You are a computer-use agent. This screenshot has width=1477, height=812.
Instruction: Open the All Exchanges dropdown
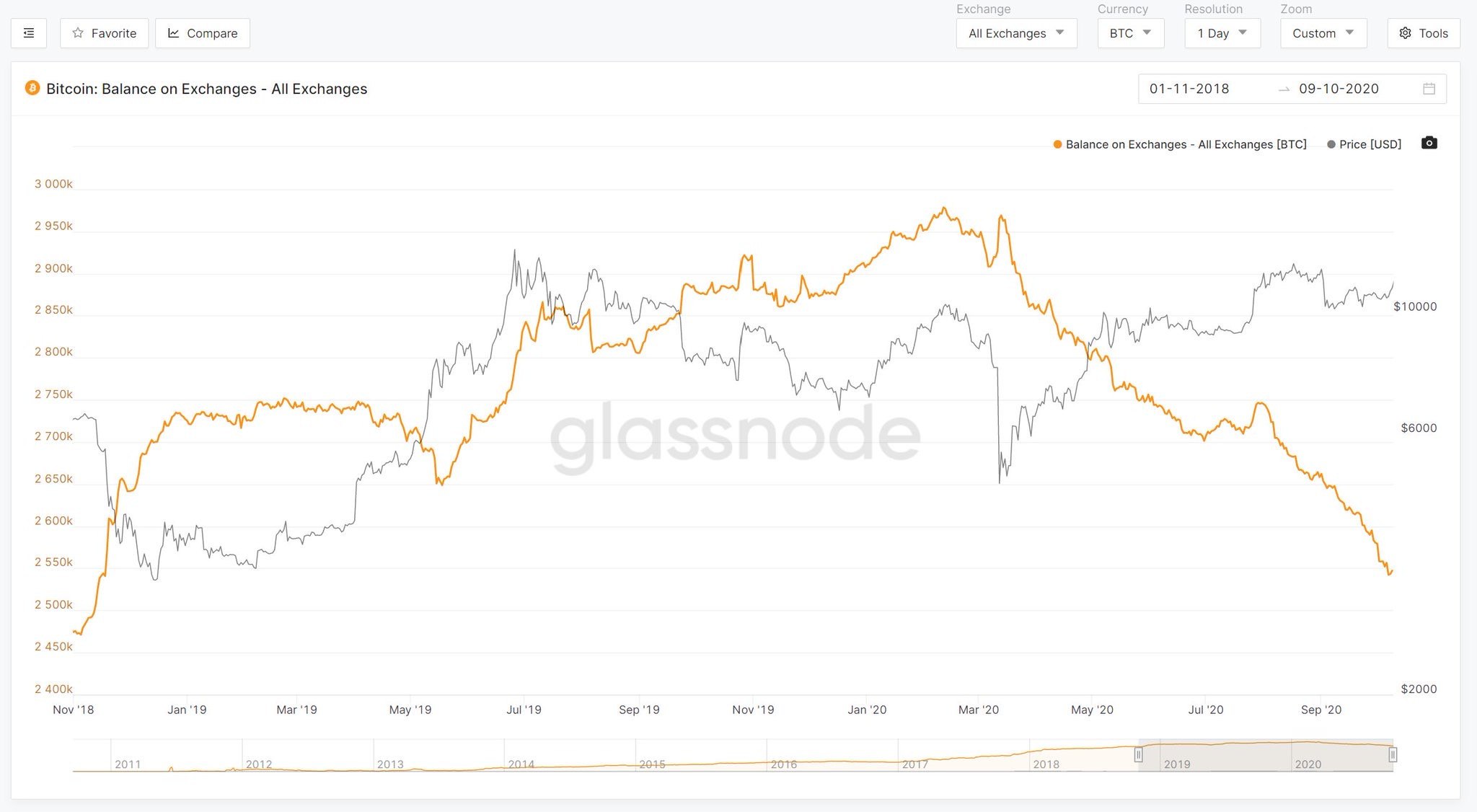pyautogui.click(x=1016, y=33)
